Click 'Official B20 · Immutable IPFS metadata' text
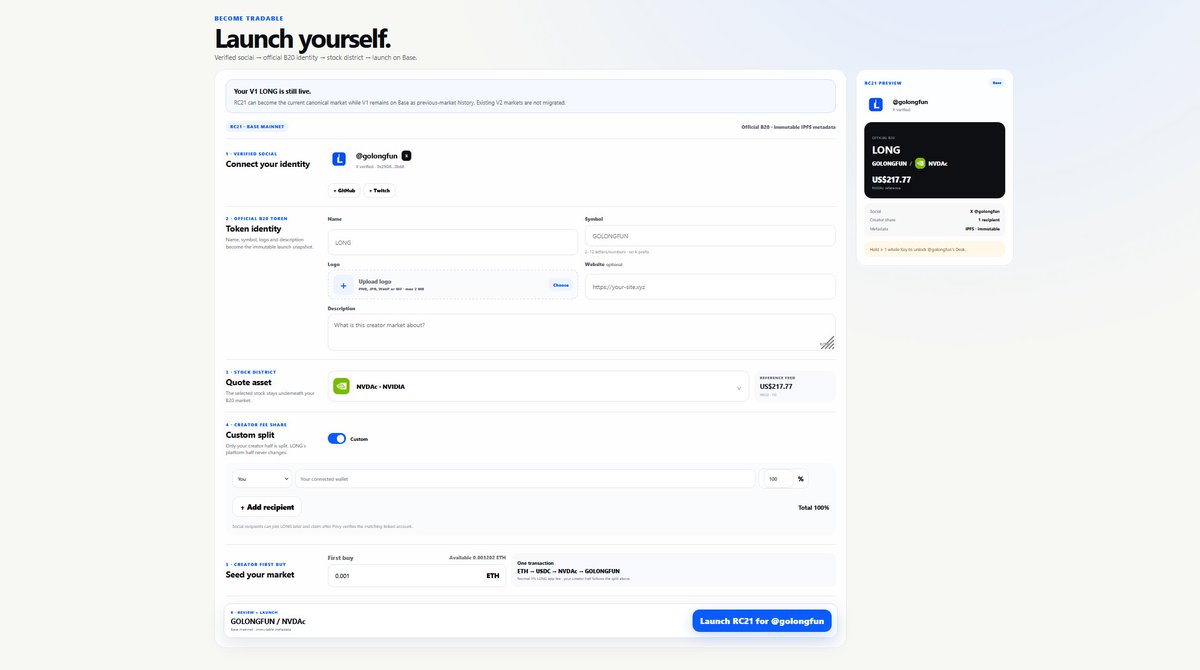Screen dimensions: 1200x670 788,127
